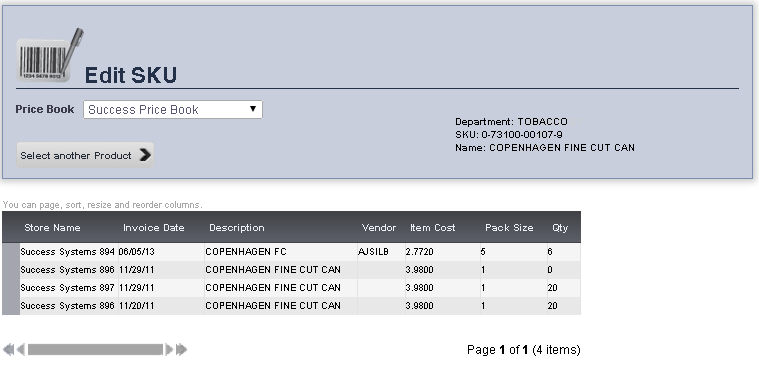This screenshot has height=392, width=759.
Task: Go to previous page arrow icon
Action: click(21, 349)
